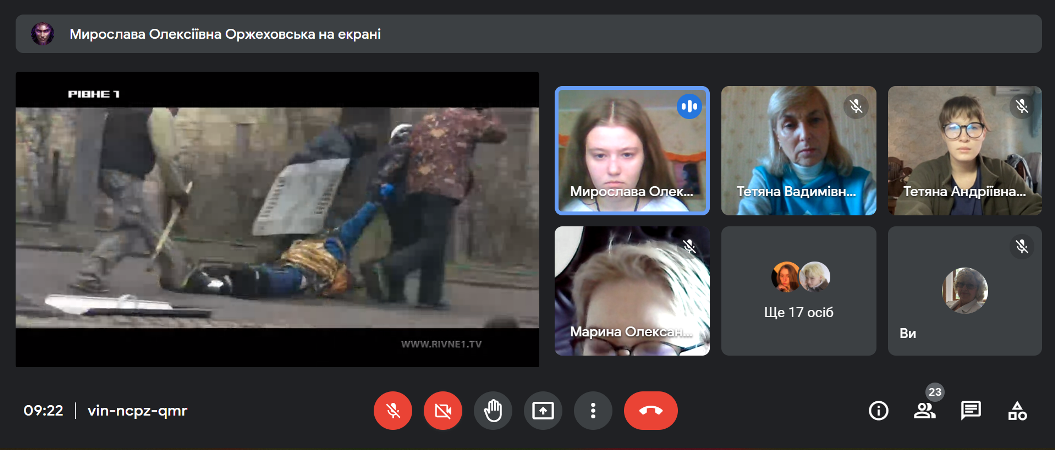This screenshot has width=1055, height=450.
Task: Select Марина Олександрівна's video tile
Action: (632, 291)
